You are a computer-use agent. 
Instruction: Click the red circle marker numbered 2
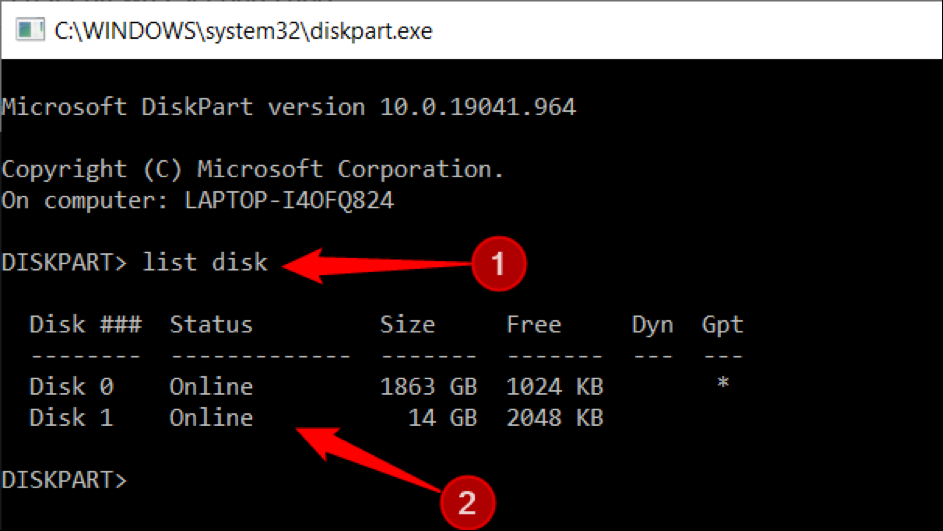[465, 501]
